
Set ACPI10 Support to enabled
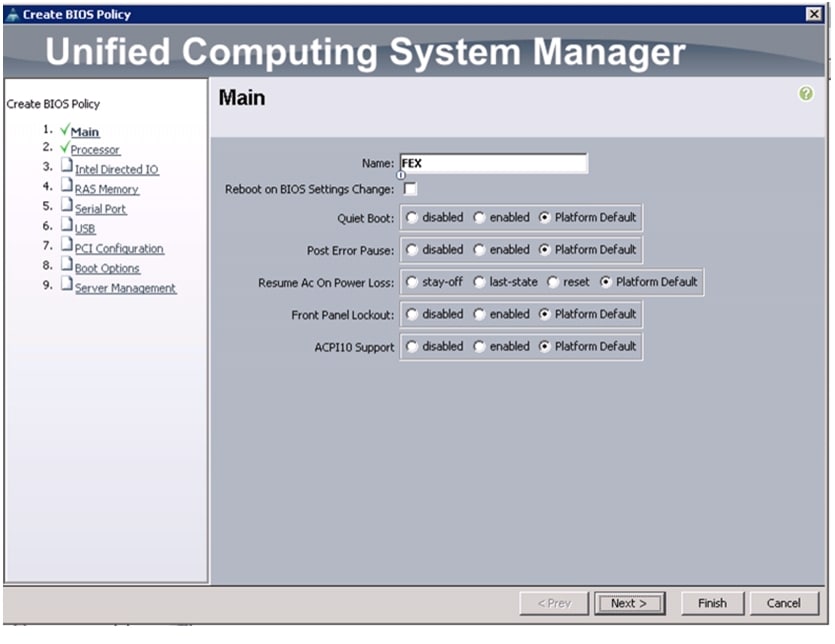(479, 347)
